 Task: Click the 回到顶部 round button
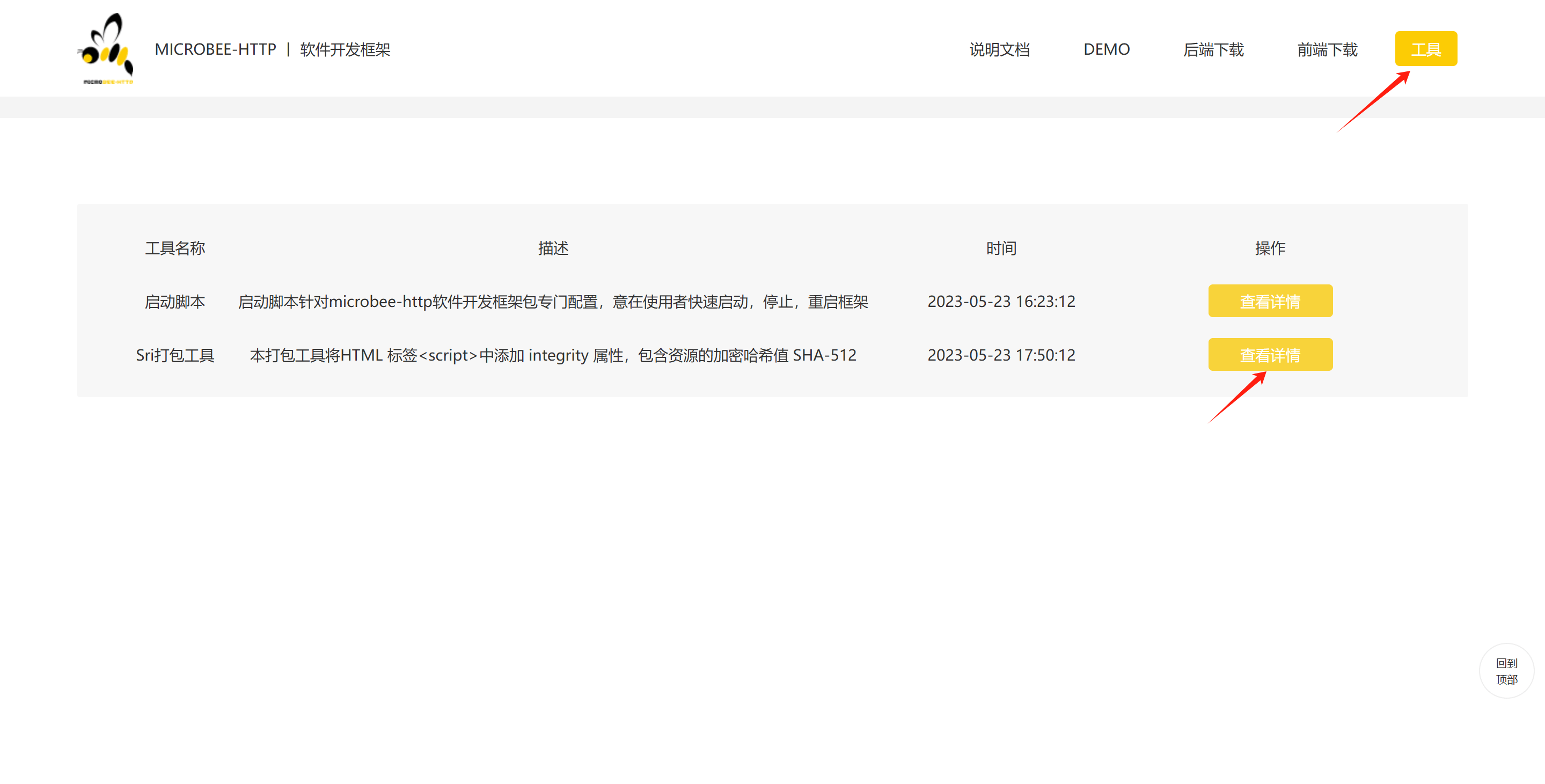tap(1505, 671)
